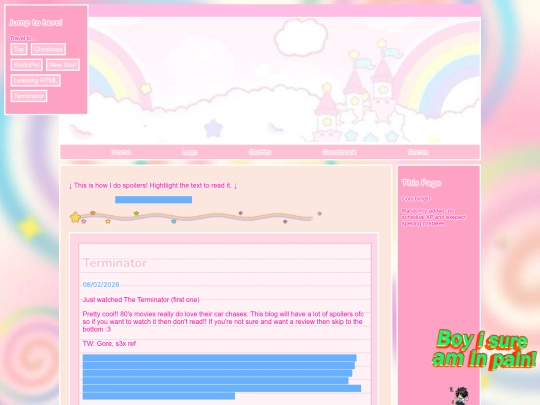This screenshot has height=405, width=540.
Task: Click the 'Pretty cool!! 80's movies' paragraph
Action: (x=223, y=322)
